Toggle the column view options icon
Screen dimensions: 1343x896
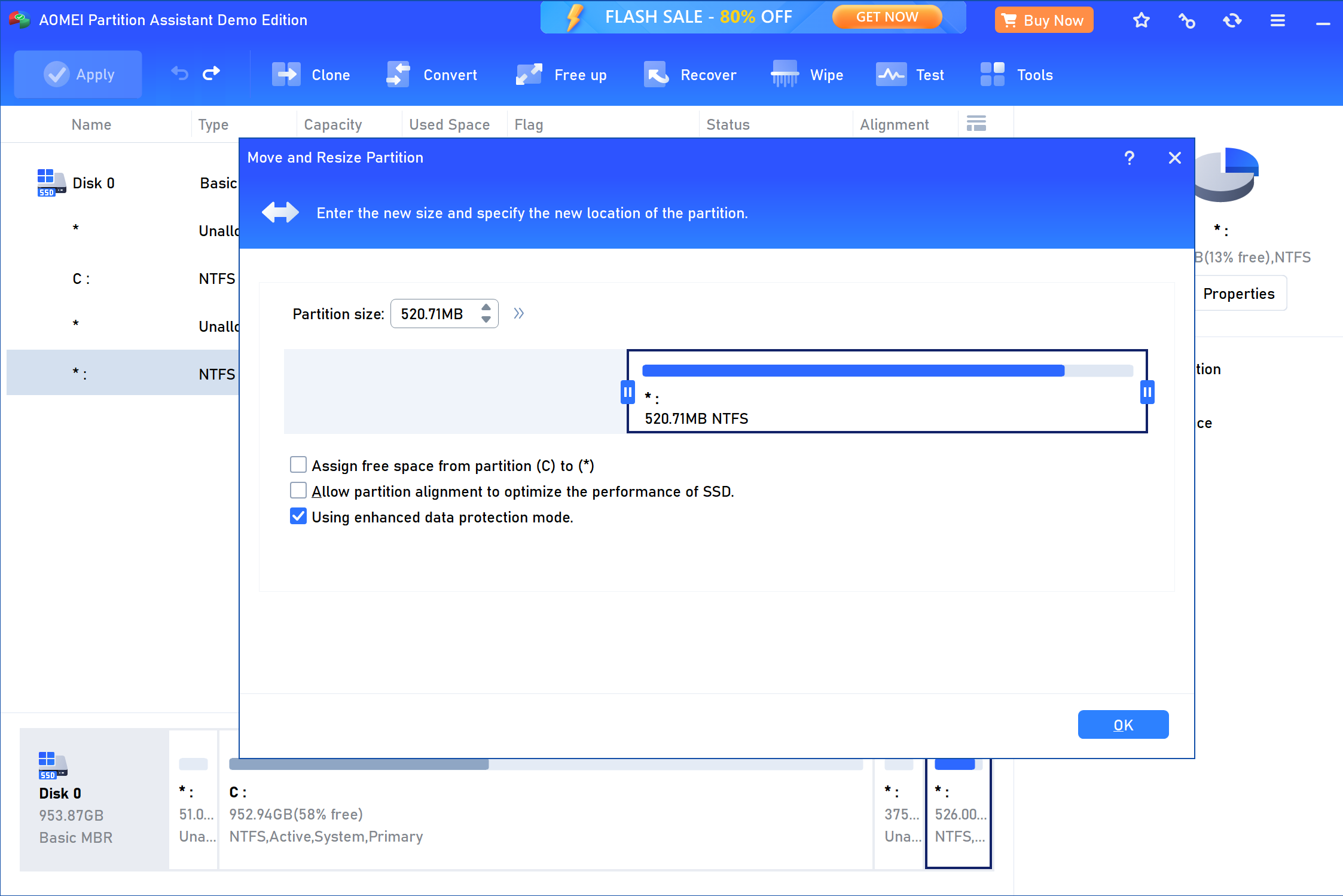pyautogui.click(x=976, y=124)
